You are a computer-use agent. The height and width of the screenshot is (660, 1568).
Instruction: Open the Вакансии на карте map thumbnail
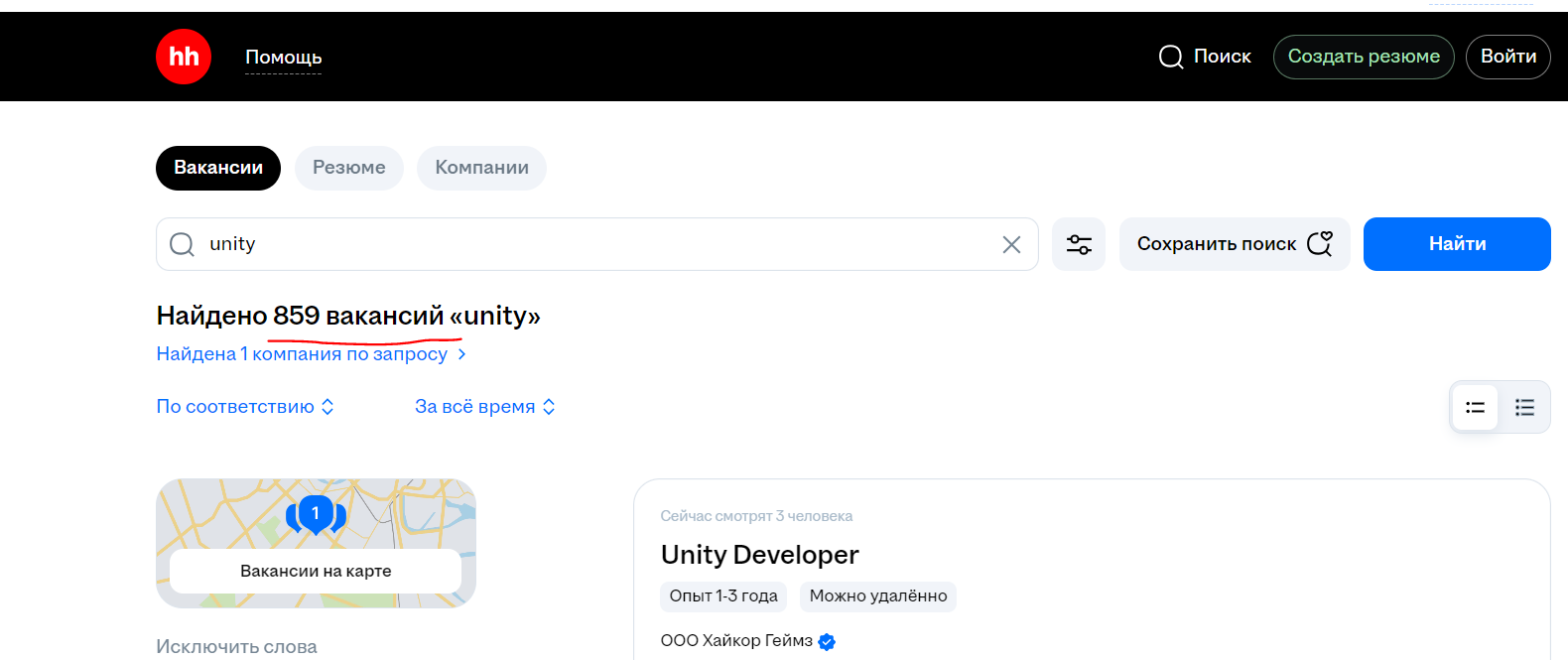pos(316,571)
